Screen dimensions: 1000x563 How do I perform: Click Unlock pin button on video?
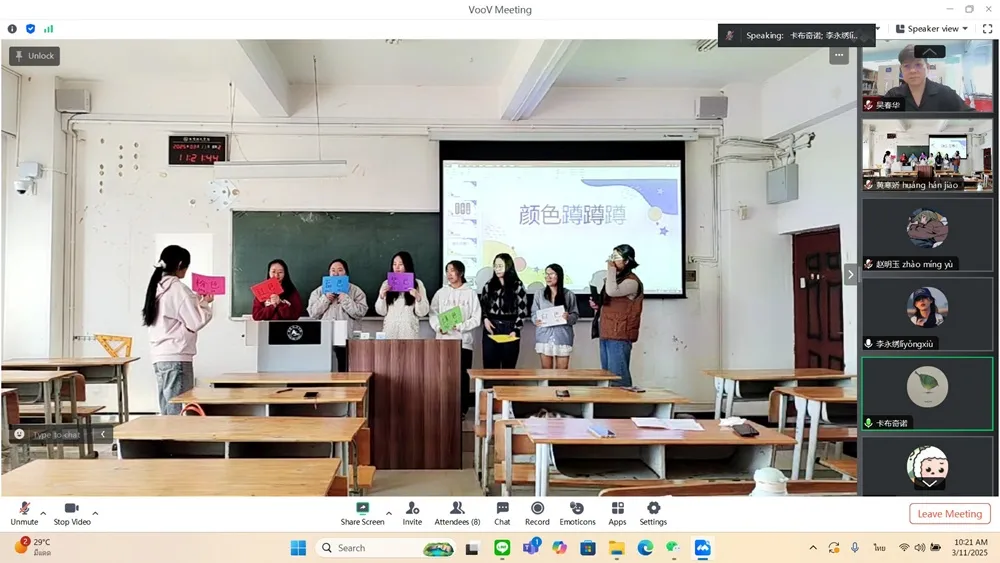(34, 56)
